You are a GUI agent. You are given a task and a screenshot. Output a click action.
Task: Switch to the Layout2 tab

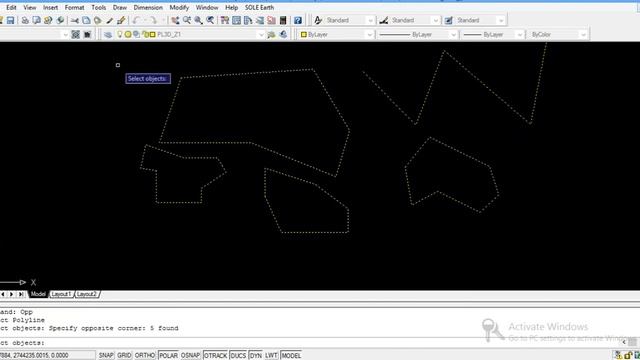87,294
